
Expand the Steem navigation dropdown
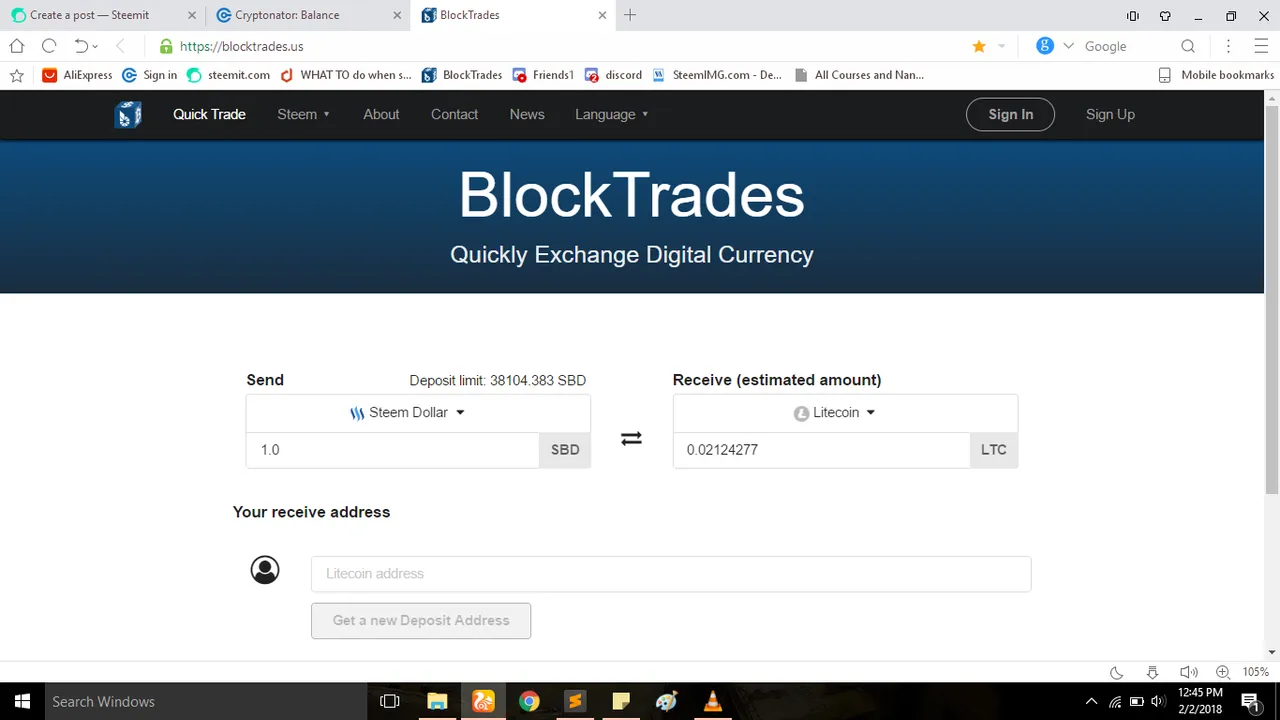tap(303, 114)
